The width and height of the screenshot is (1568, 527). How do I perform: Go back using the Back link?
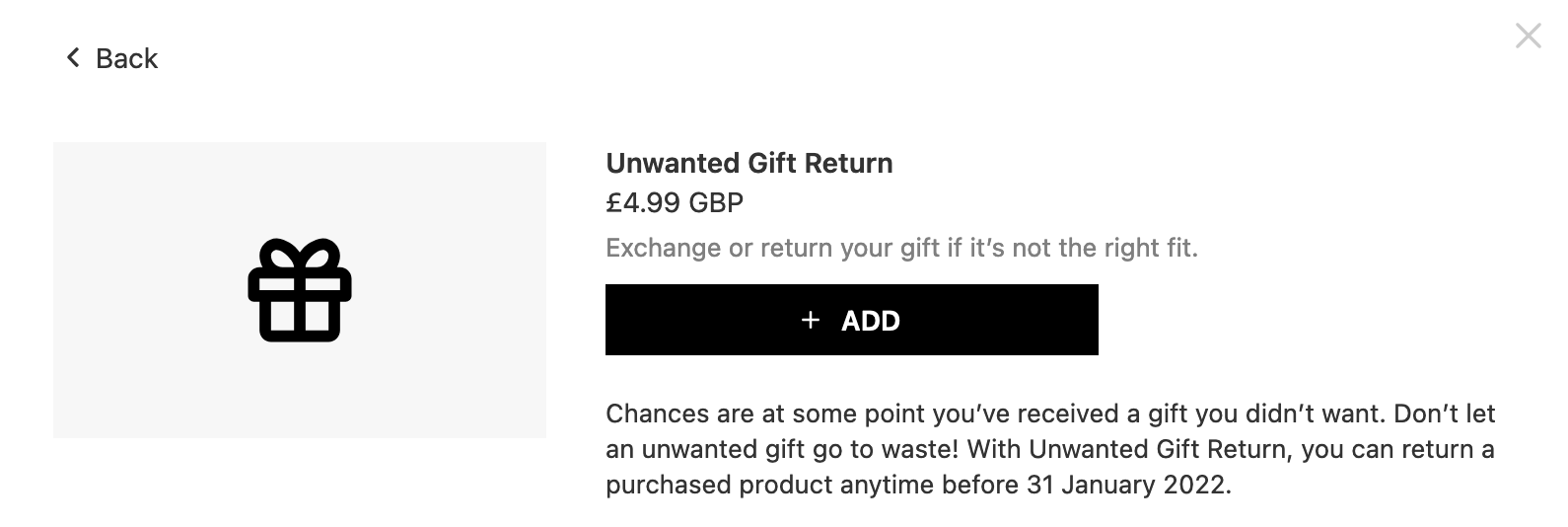pyautogui.click(x=112, y=58)
